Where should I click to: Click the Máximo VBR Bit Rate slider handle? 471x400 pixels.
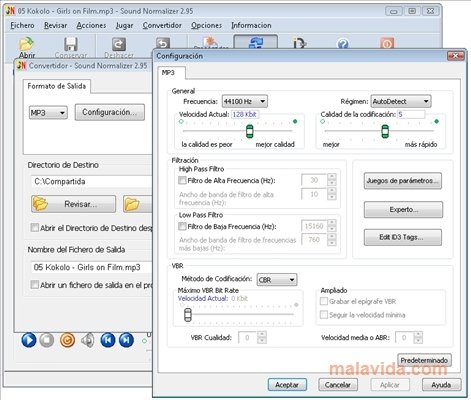pos(188,314)
